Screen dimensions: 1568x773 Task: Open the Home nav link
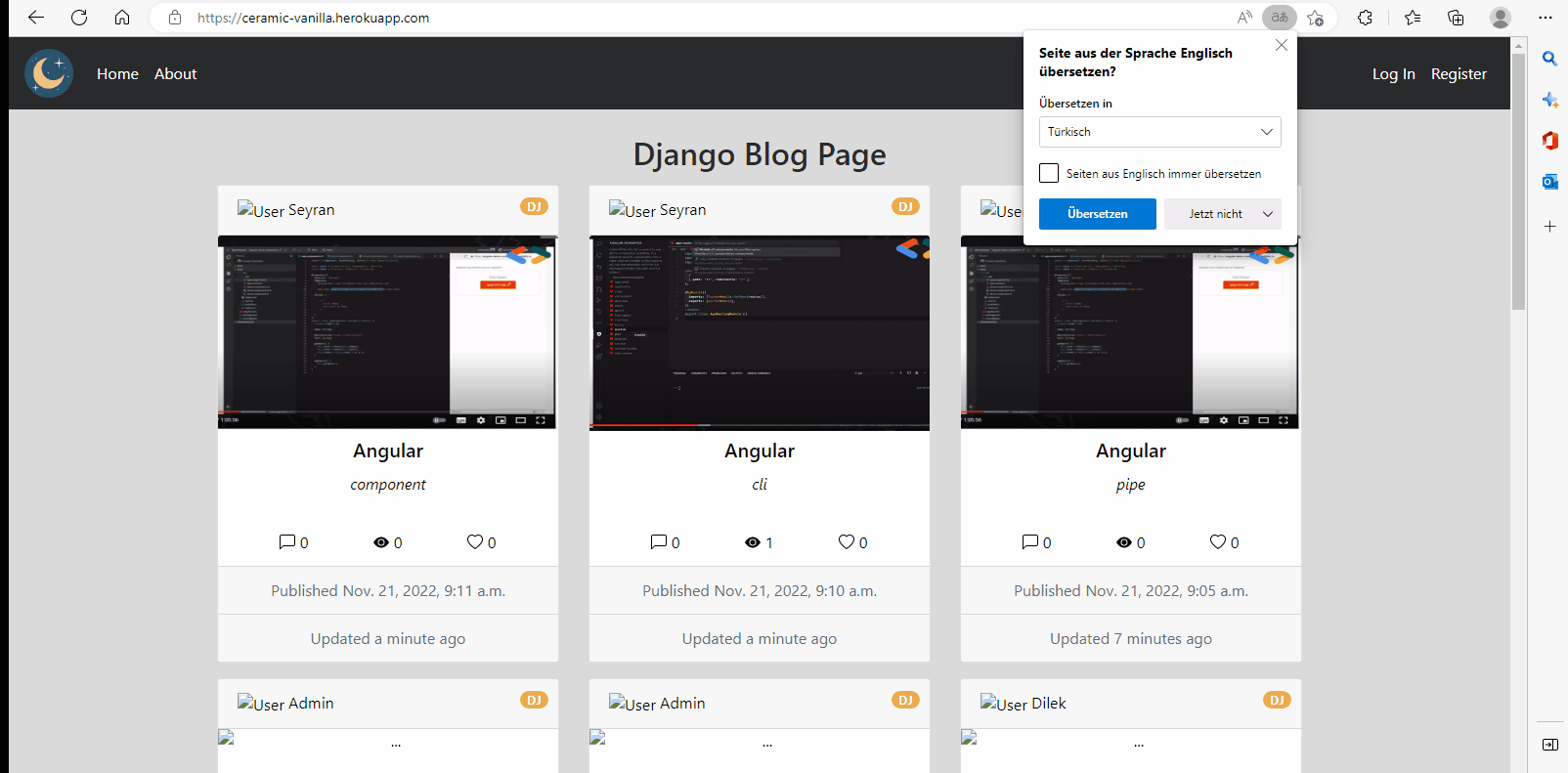[117, 73]
